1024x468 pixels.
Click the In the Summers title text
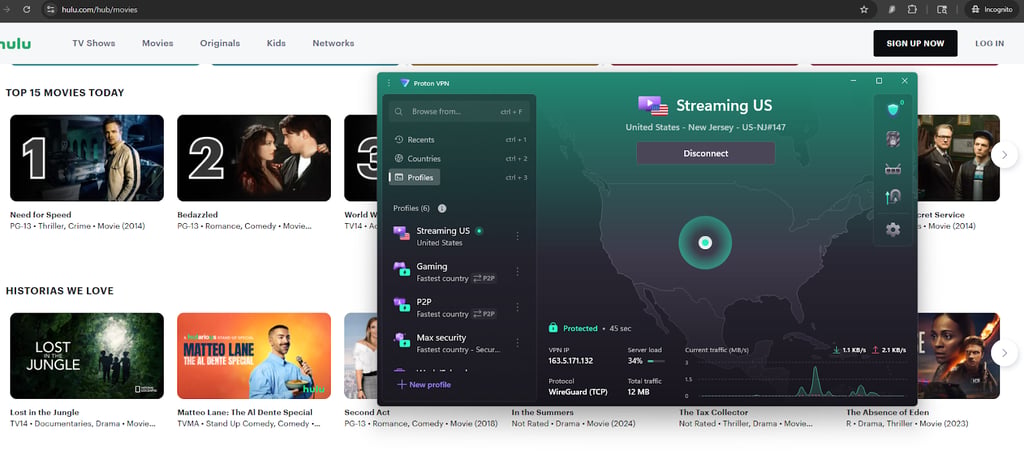542,413
